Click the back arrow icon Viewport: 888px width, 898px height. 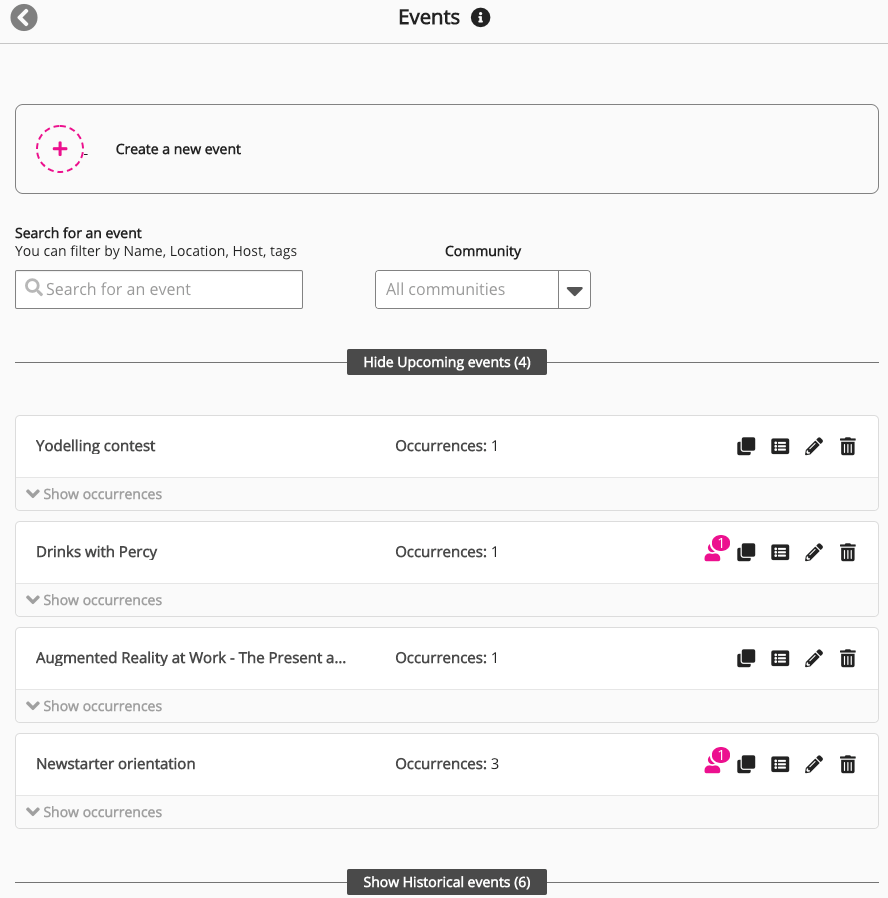[x=24, y=18]
